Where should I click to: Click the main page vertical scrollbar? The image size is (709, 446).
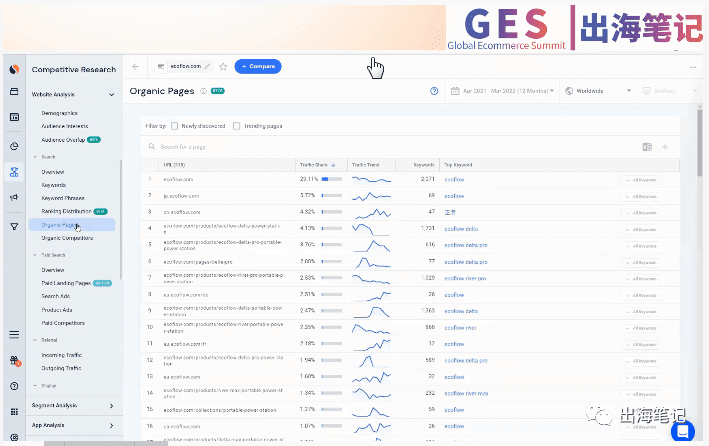tap(700, 142)
